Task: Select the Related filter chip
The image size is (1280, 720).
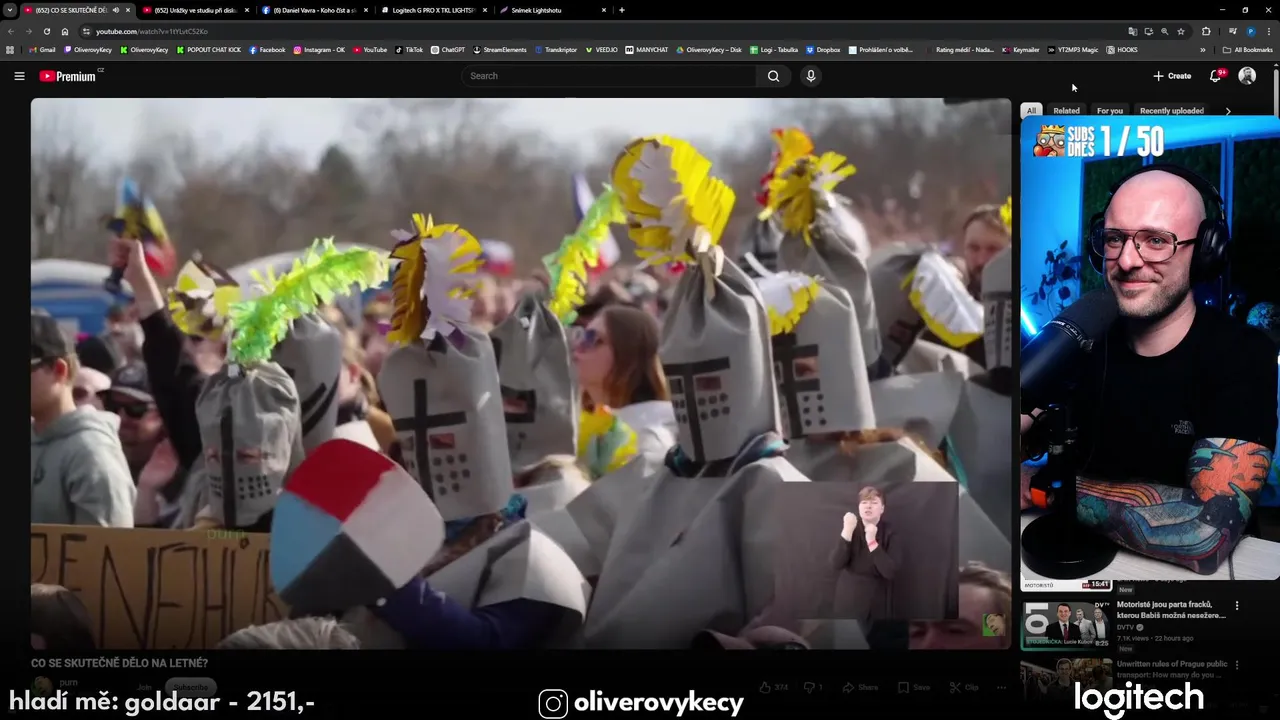Action: tap(1066, 110)
